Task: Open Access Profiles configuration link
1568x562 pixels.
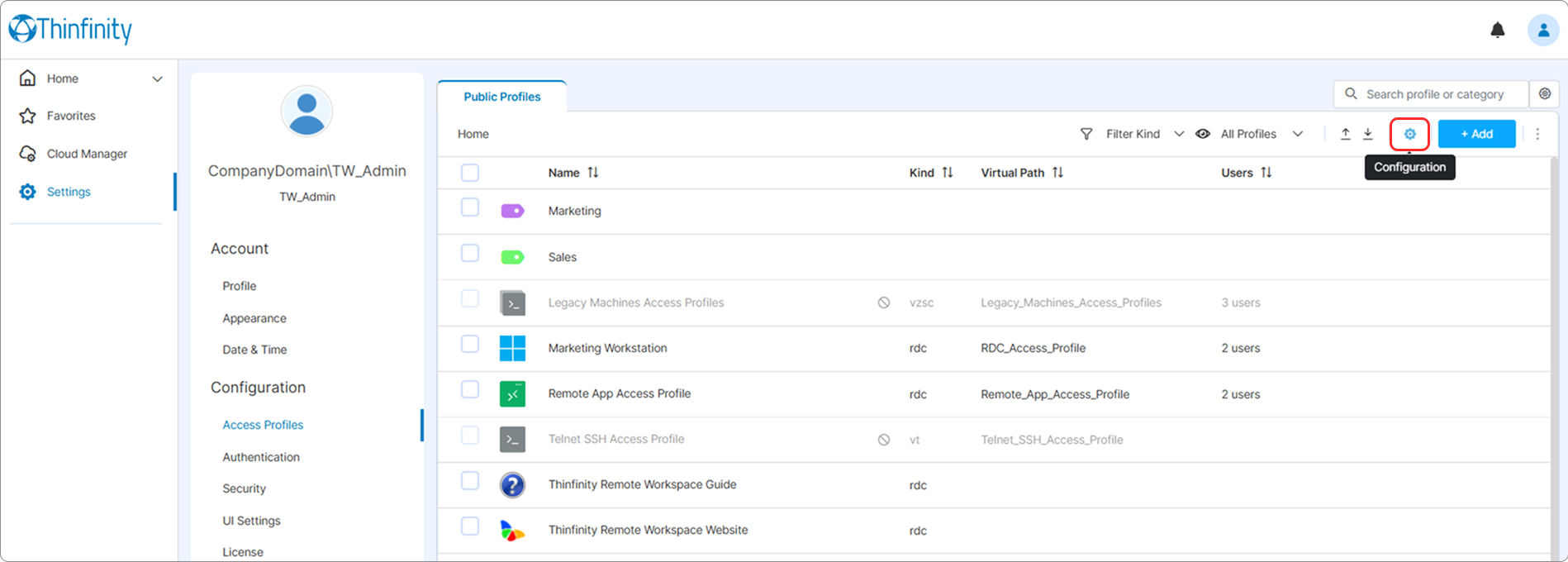Action: tap(263, 425)
